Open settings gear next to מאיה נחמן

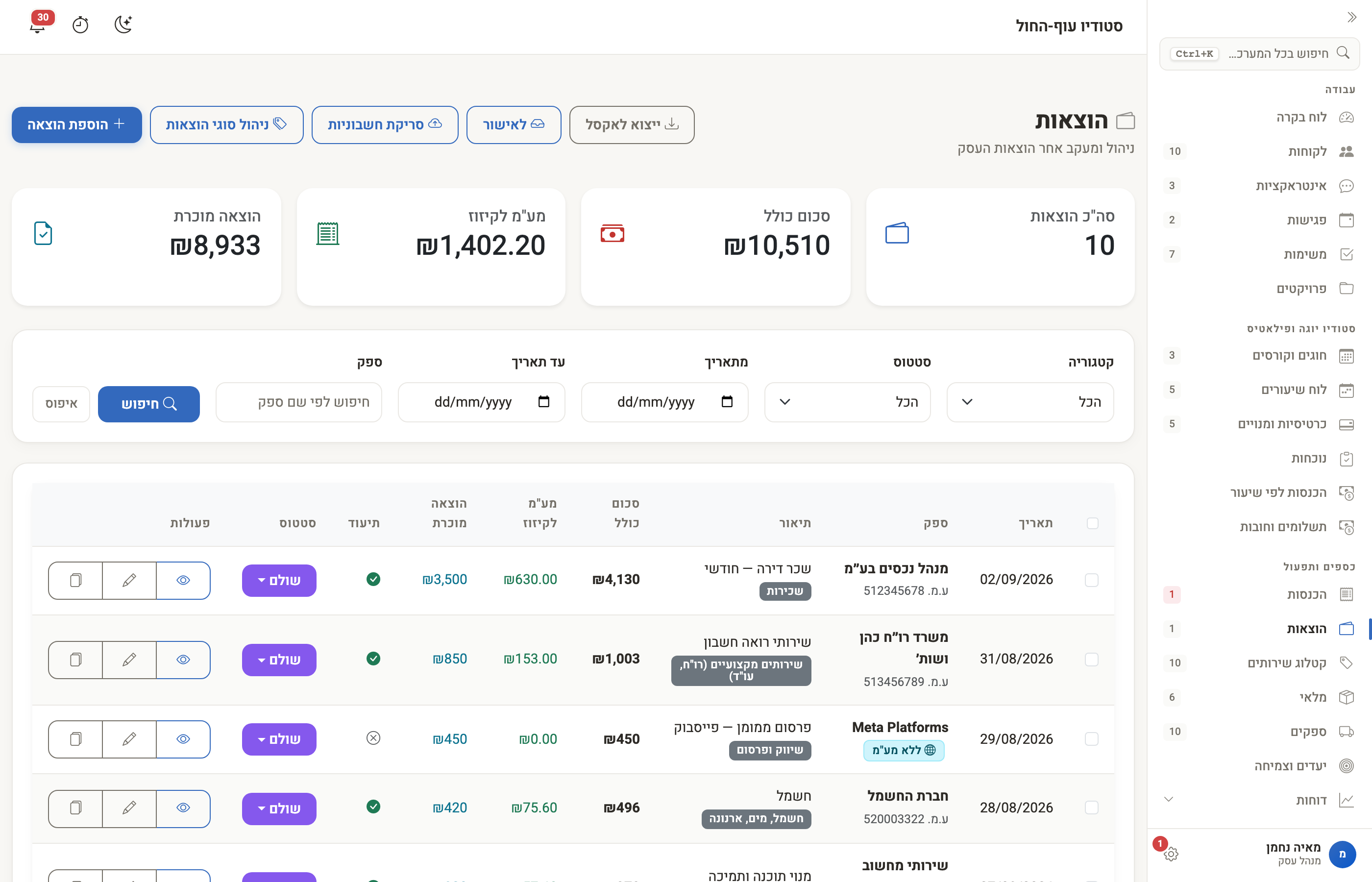coord(1171,854)
